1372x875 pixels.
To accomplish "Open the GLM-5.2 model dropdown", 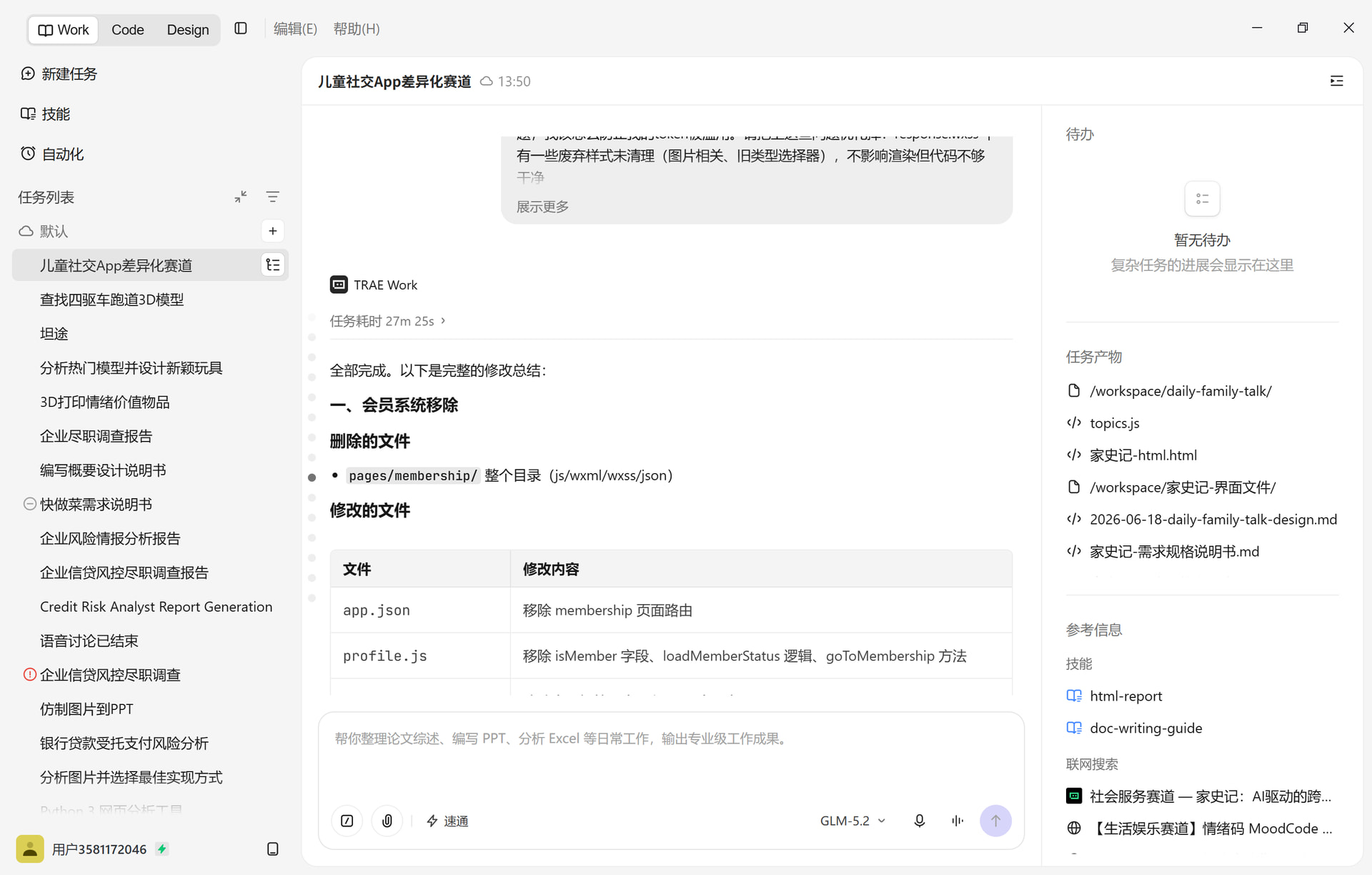I will pos(852,821).
